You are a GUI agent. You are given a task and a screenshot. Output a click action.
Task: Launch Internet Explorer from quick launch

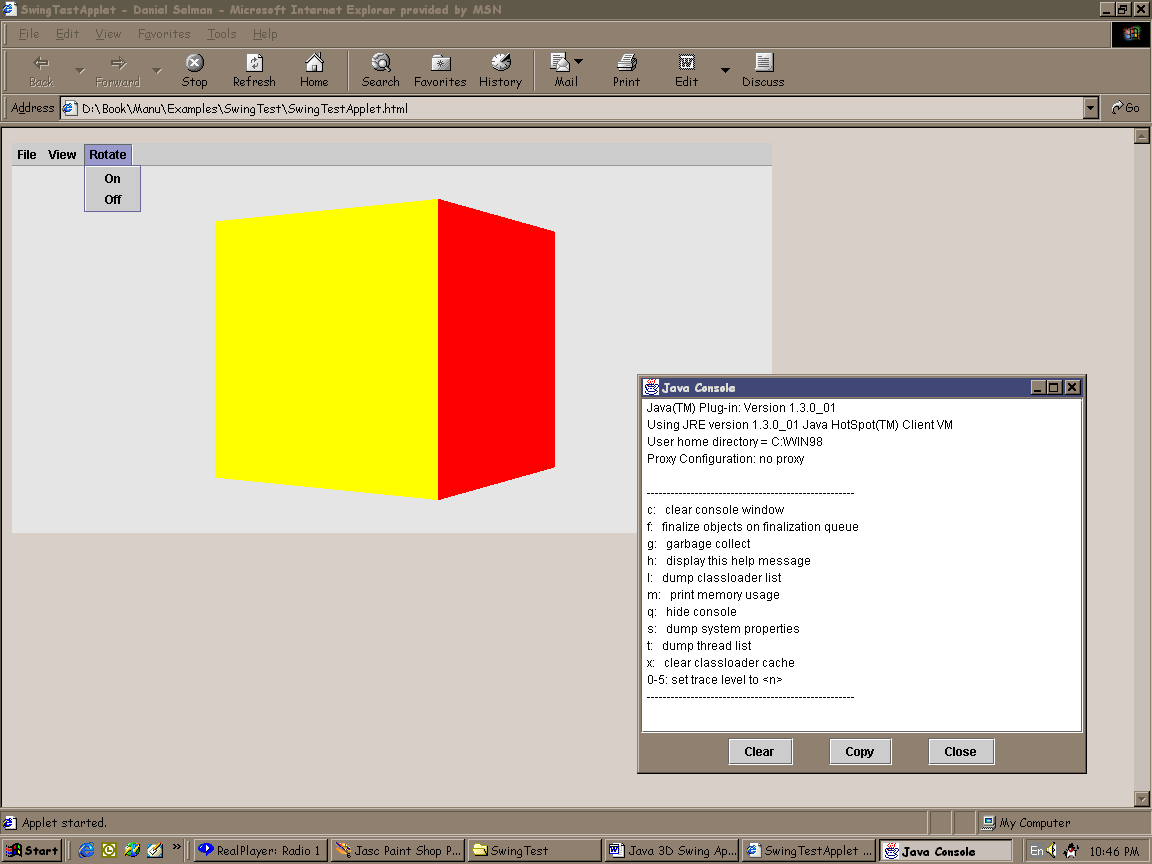click(87, 851)
